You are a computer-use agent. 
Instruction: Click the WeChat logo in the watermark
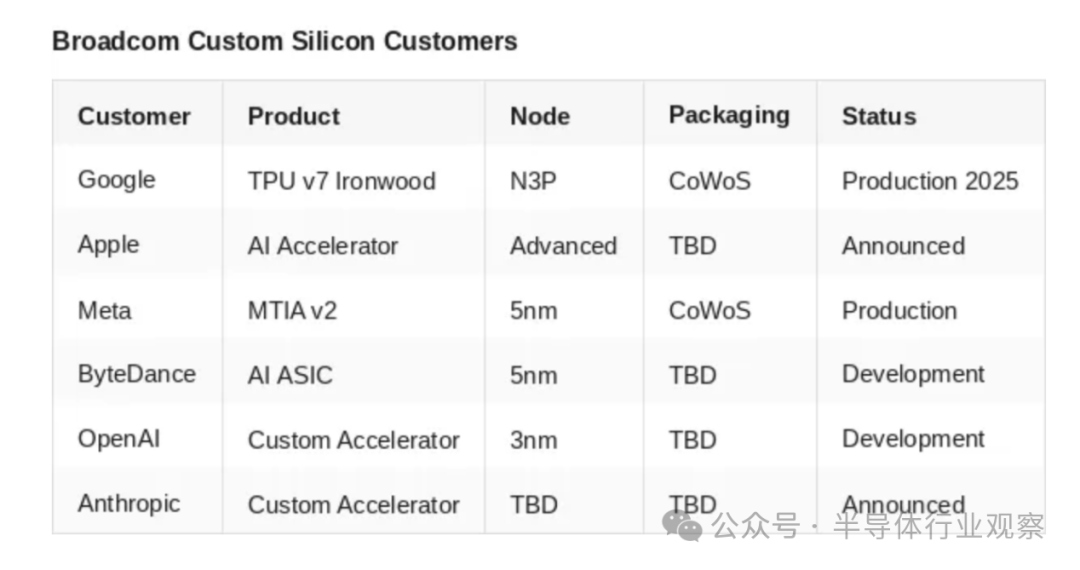[x=688, y=525]
